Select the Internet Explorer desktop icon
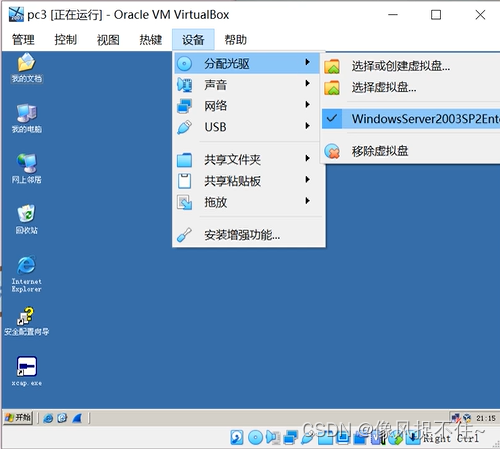 pyautogui.click(x=27, y=274)
